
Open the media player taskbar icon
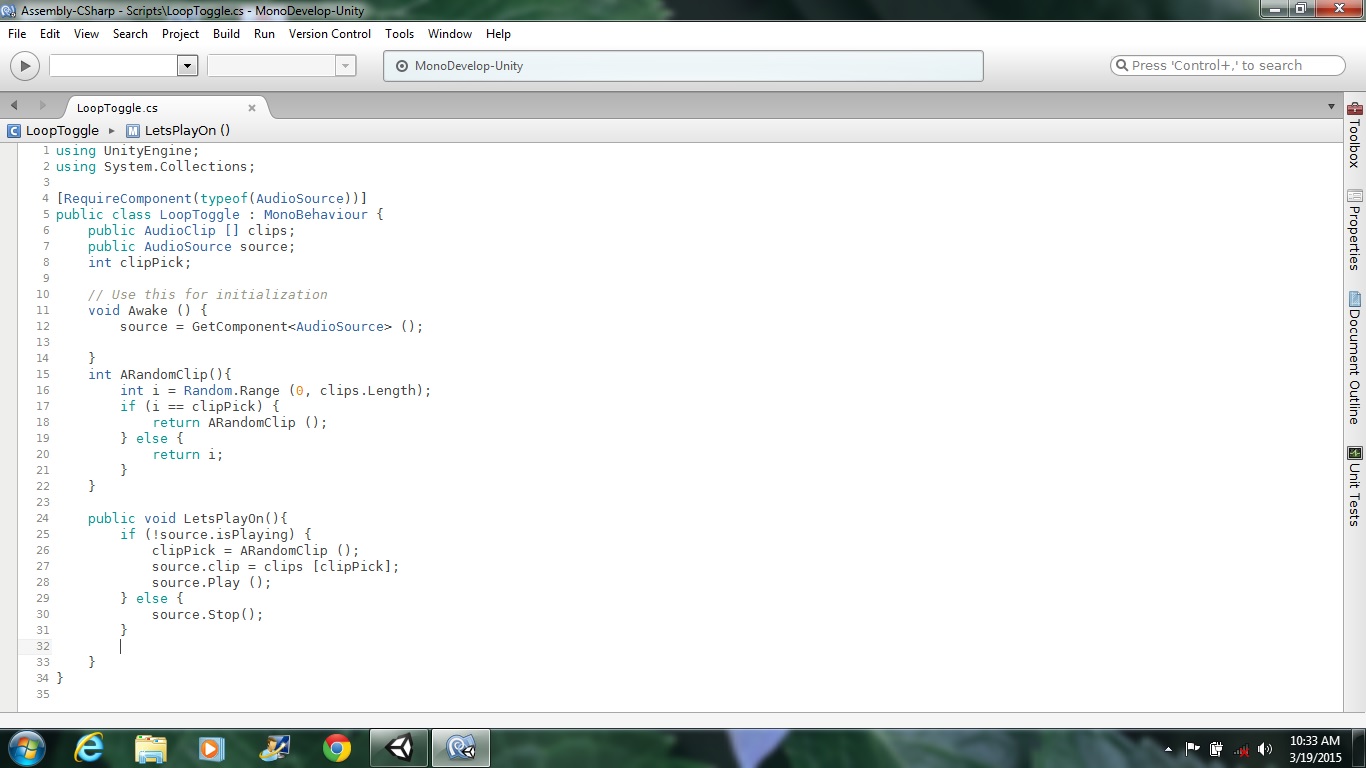click(x=211, y=748)
